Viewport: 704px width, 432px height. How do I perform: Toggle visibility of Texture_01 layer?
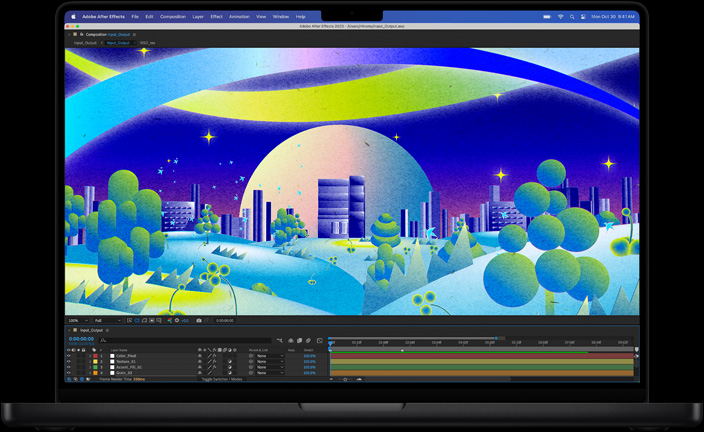[x=69, y=362]
